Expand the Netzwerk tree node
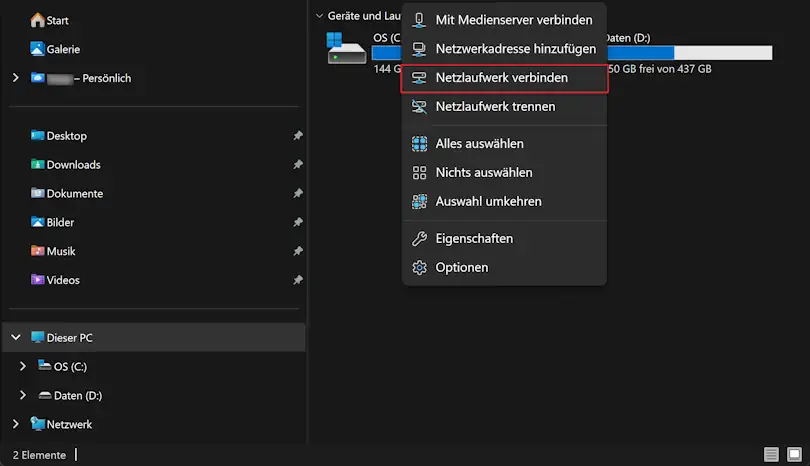Viewport: 810px width, 466px height. [x=15, y=424]
